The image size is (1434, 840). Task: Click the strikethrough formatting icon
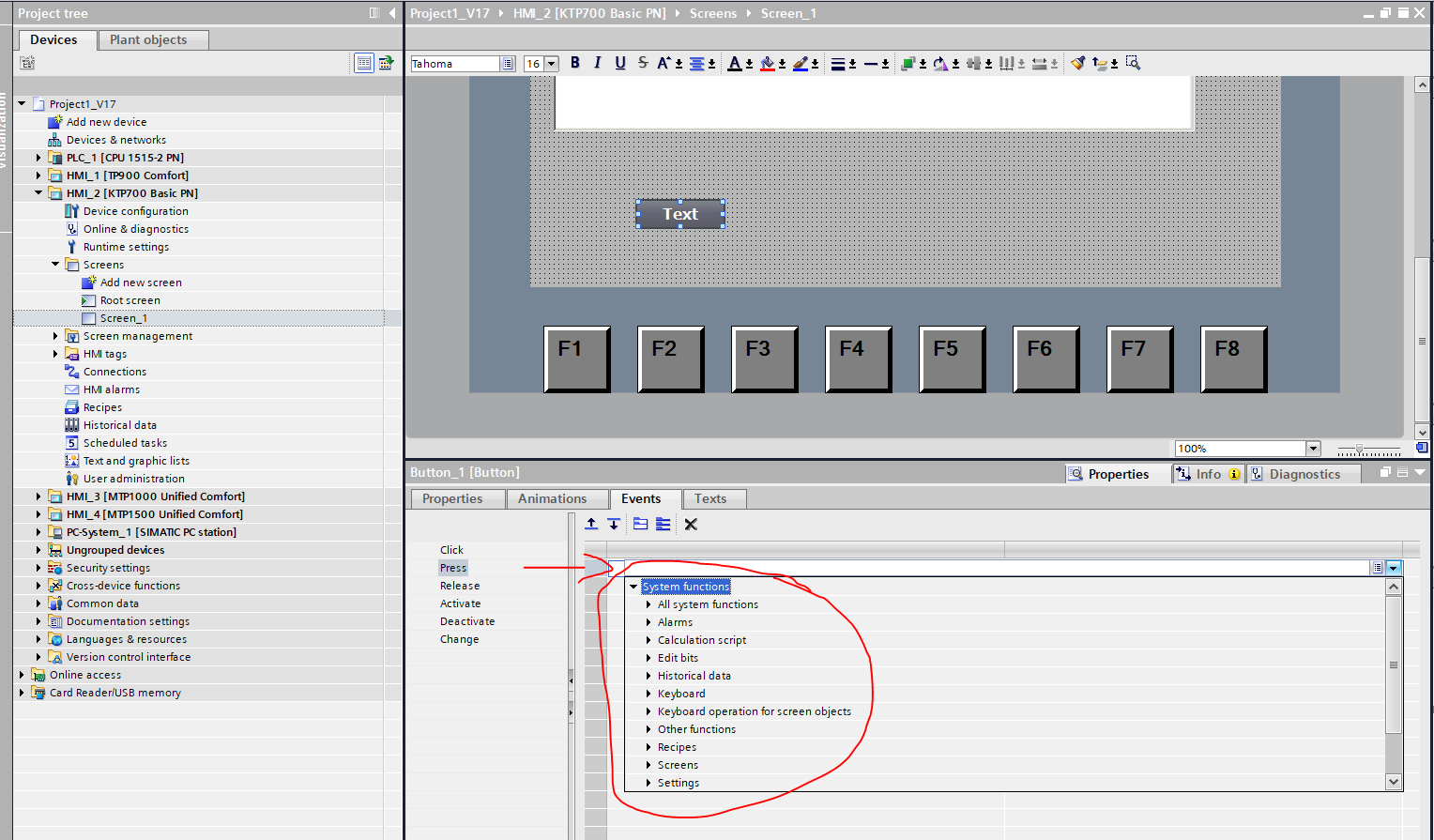[x=643, y=63]
